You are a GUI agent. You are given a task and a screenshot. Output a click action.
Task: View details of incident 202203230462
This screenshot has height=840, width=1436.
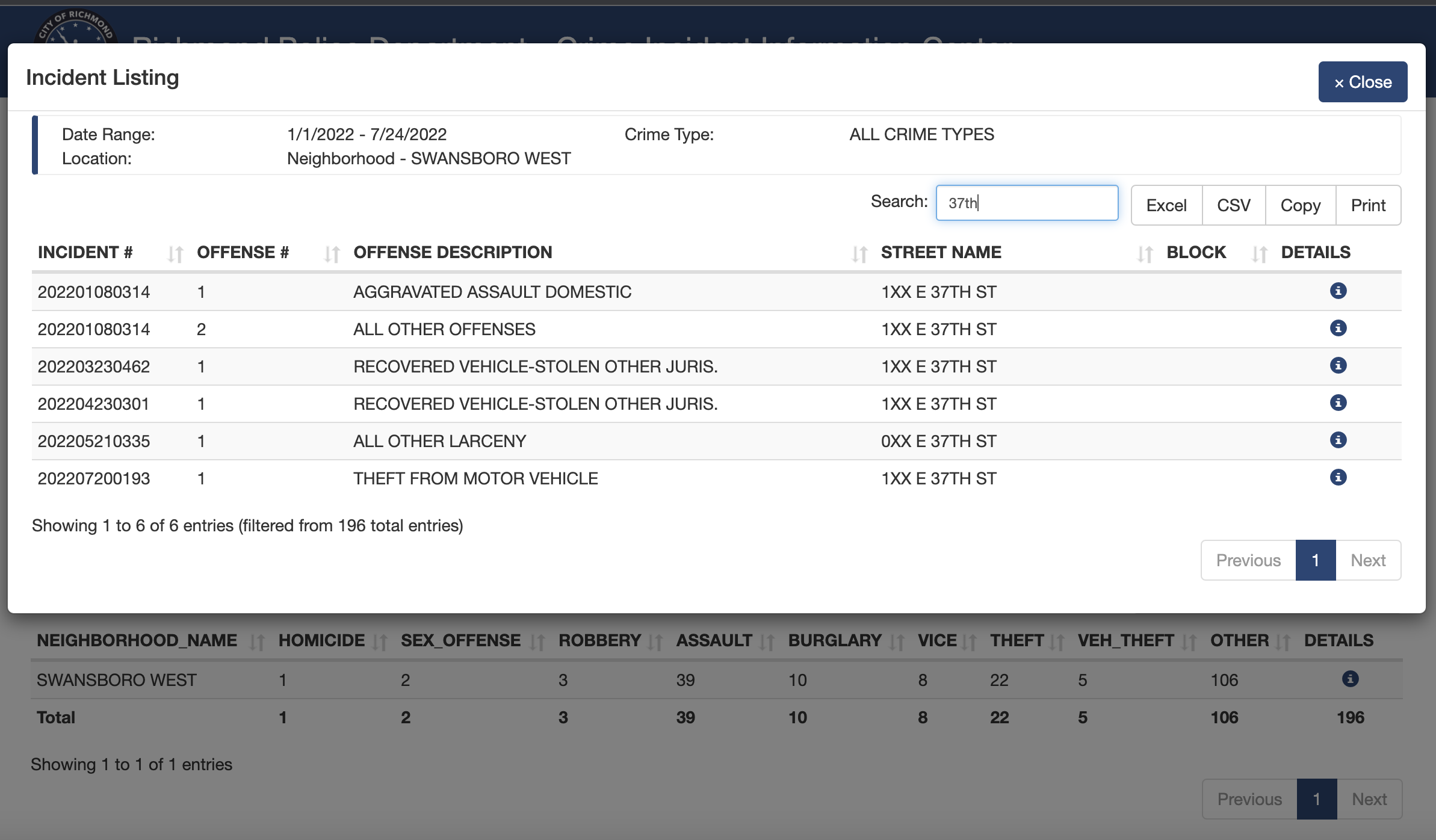pos(1338,366)
